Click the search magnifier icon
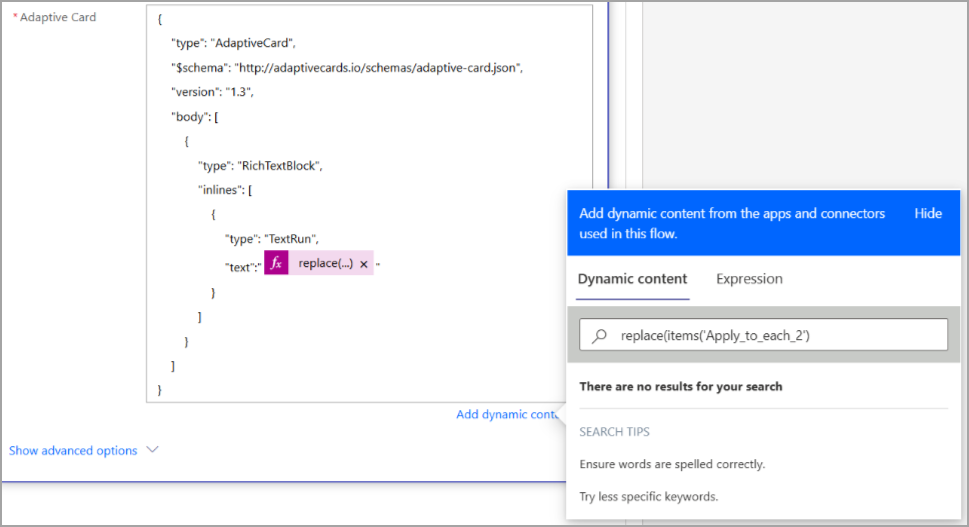This screenshot has width=969, height=527. tap(600, 336)
